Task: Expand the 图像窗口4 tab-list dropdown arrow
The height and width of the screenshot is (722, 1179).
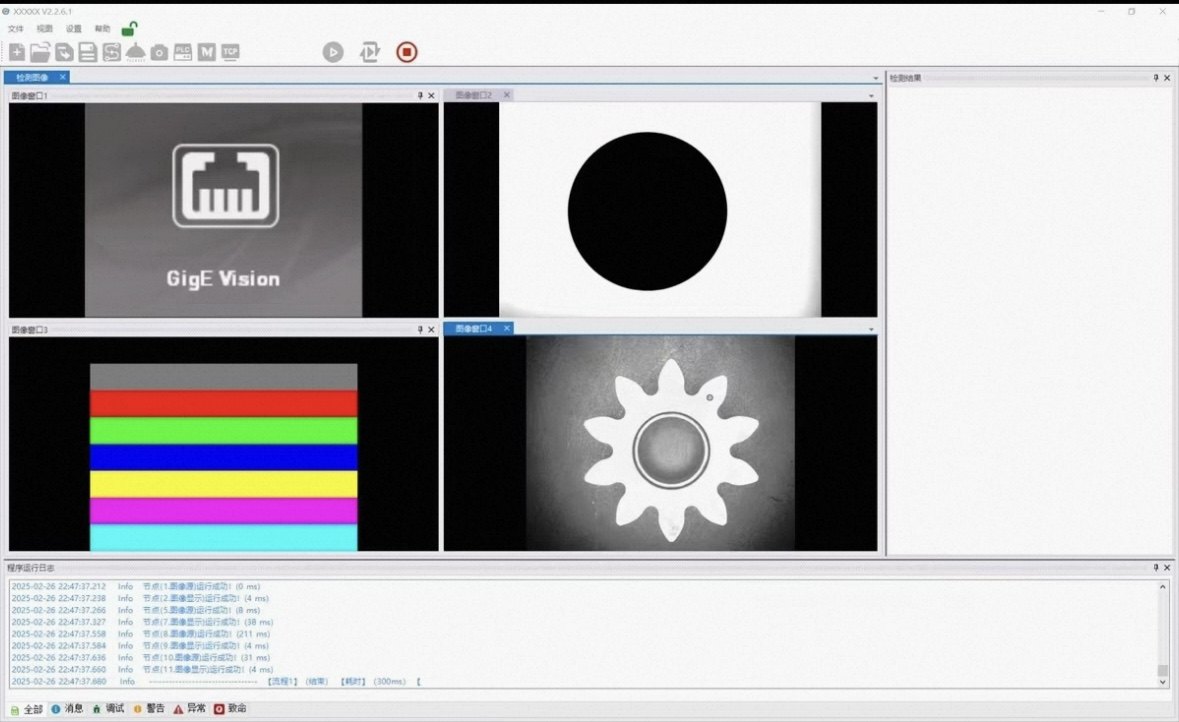Action: click(x=871, y=329)
